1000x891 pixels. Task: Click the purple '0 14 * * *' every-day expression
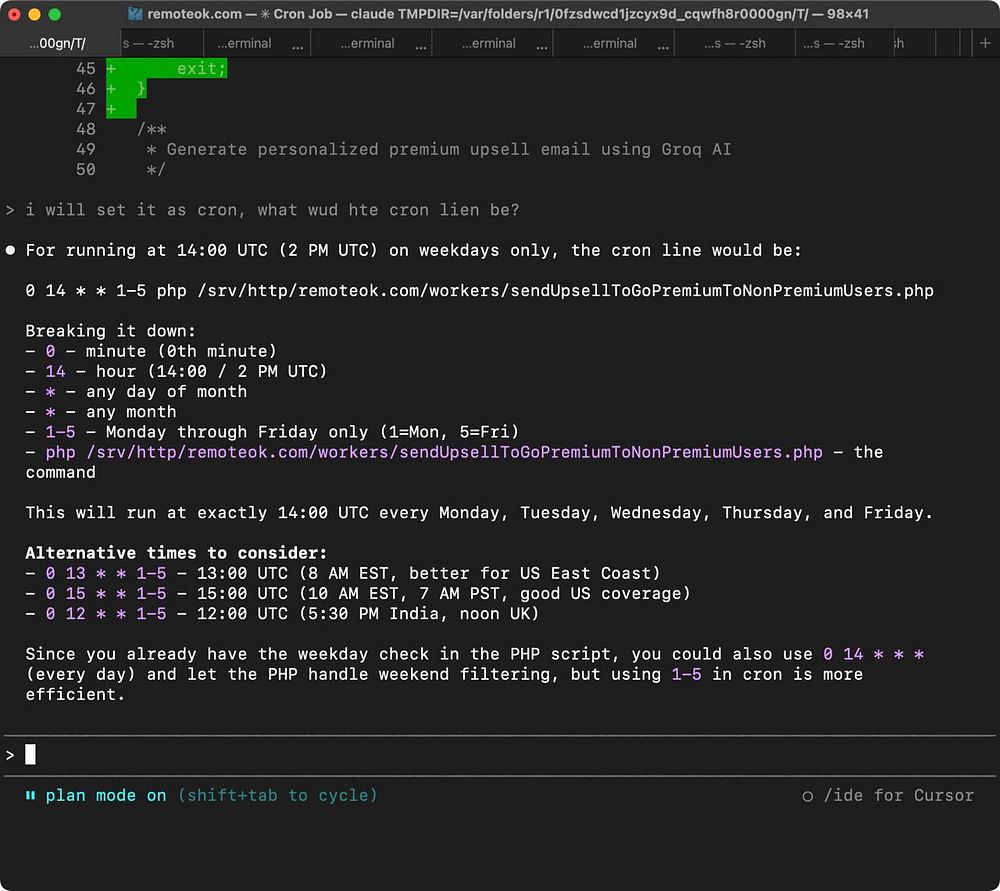pos(874,654)
